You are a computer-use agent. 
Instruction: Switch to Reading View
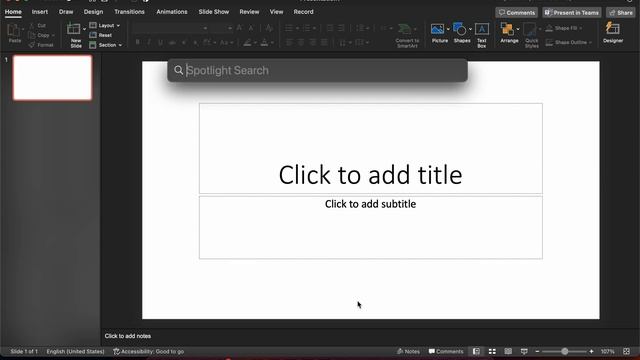(x=508, y=351)
